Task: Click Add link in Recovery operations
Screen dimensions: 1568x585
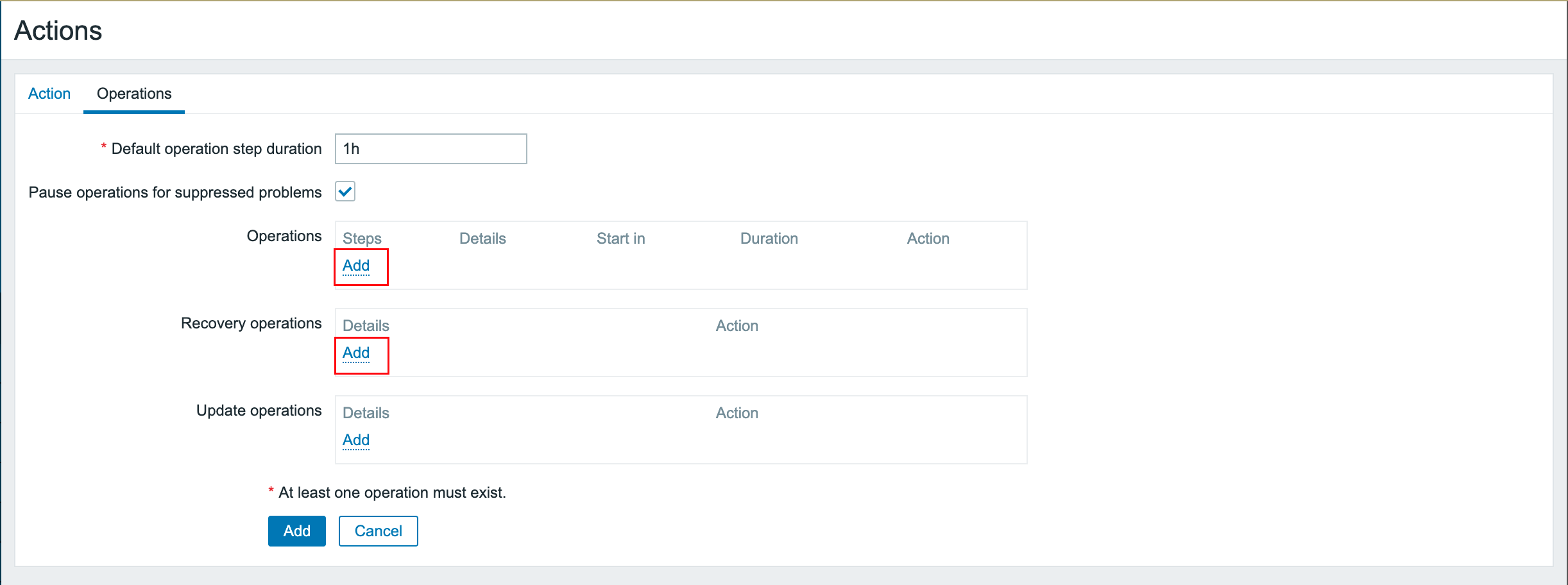Action: 356,353
